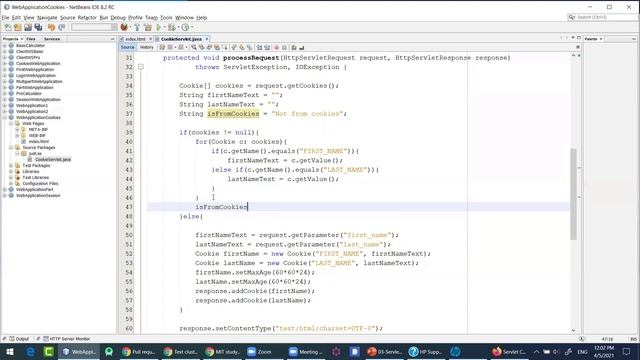
Task: Expand the Libraries node
Action: (x=11, y=171)
